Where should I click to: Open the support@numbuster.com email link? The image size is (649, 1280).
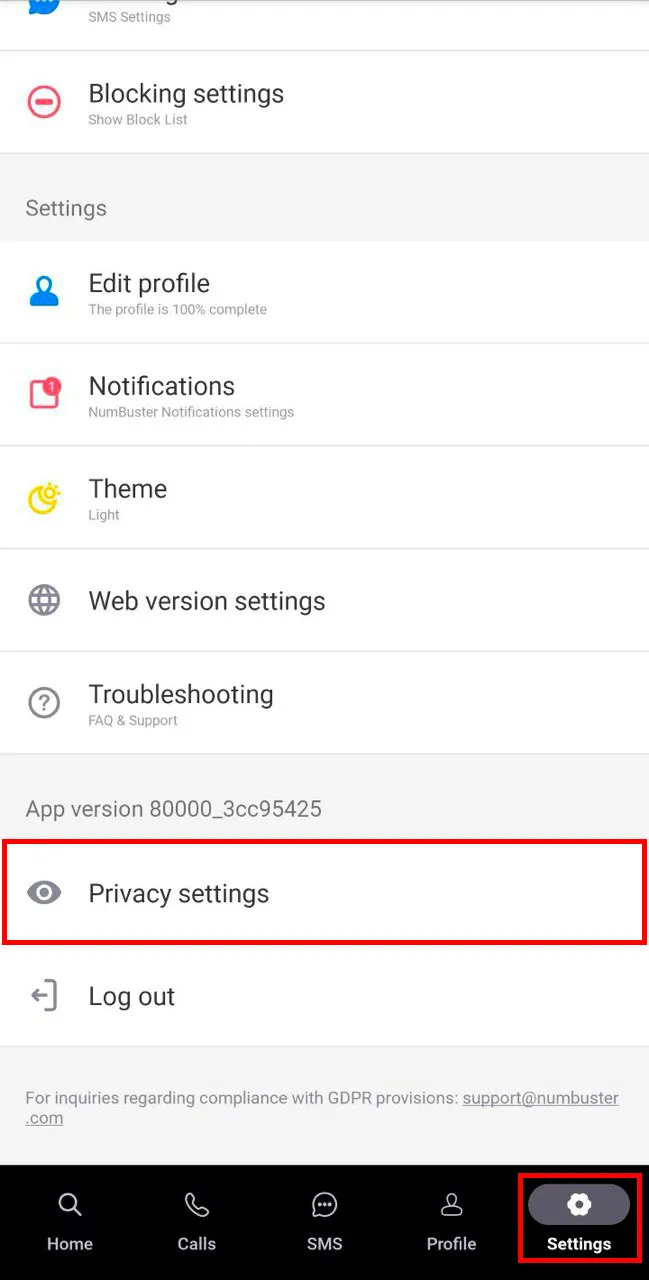click(x=540, y=1098)
